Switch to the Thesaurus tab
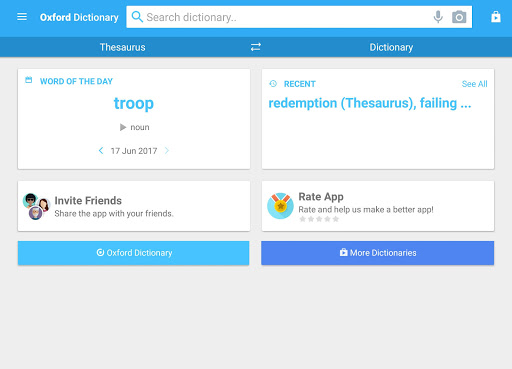The width and height of the screenshot is (512, 369). pos(122,47)
